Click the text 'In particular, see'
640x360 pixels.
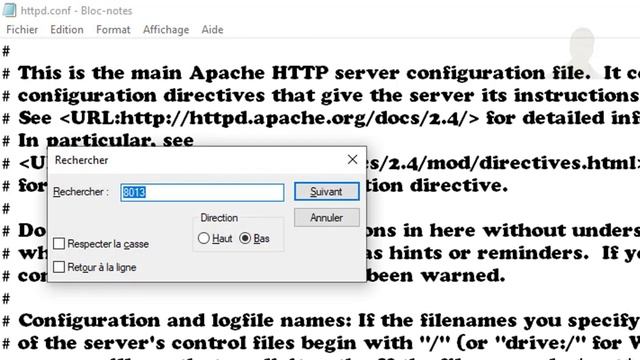106,141
